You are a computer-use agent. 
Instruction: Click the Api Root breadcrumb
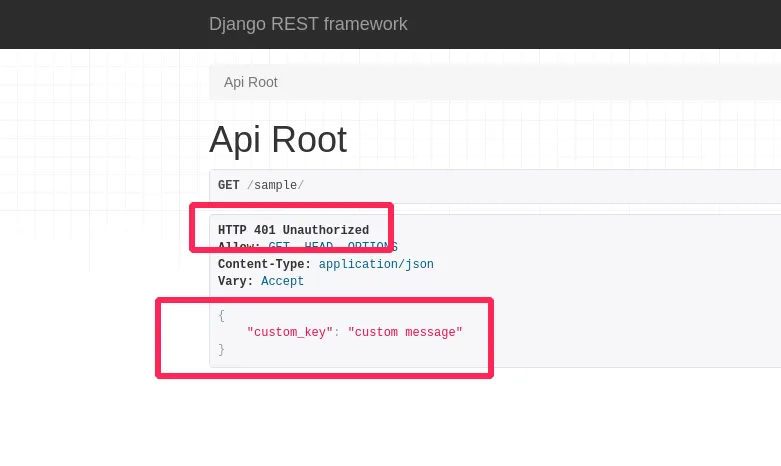click(x=251, y=82)
